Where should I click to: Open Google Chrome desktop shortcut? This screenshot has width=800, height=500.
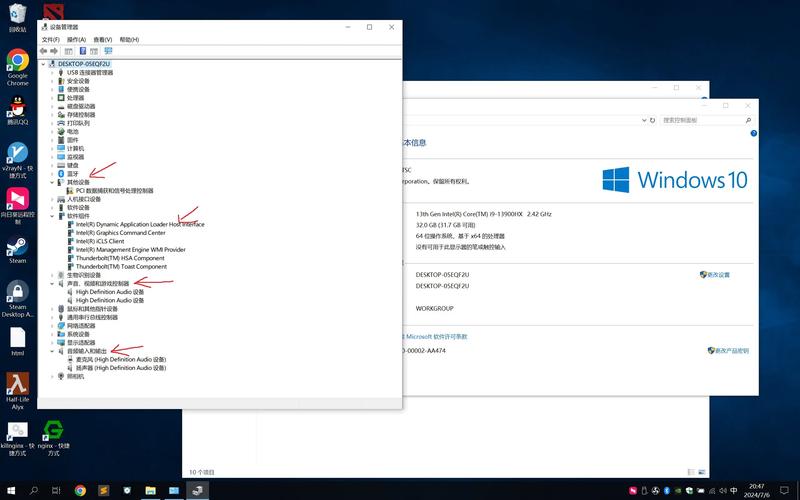[x=17, y=67]
